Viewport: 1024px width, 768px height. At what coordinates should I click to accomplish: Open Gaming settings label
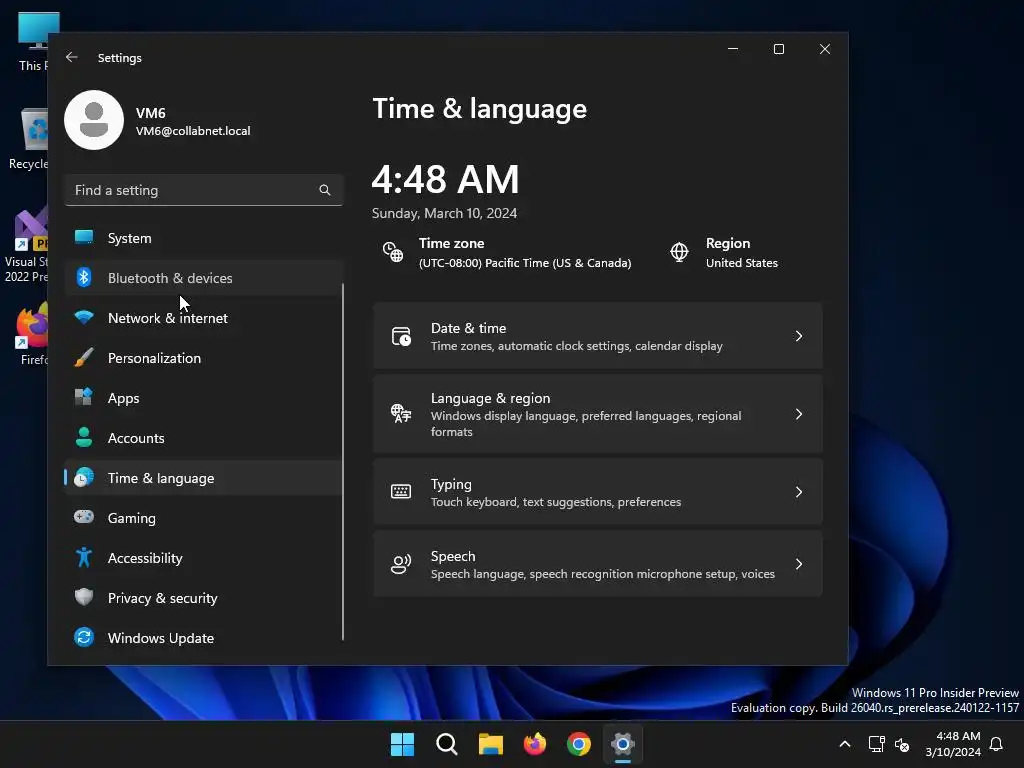click(x=131, y=518)
